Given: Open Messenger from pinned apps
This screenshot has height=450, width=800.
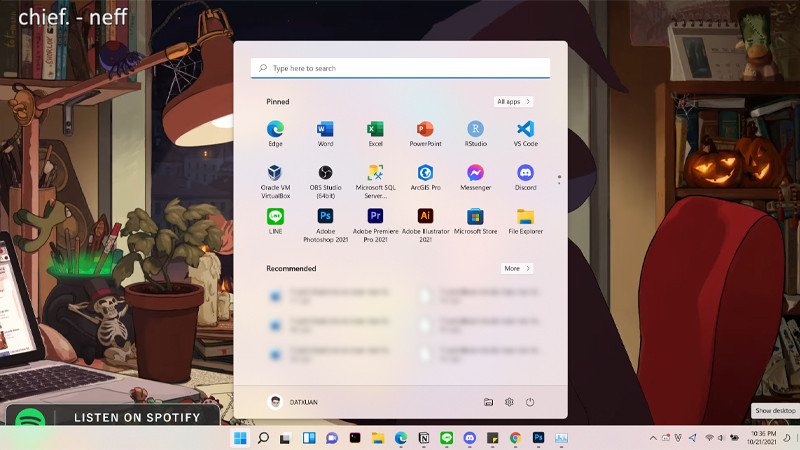Looking at the screenshot, I should [x=475, y=177].
